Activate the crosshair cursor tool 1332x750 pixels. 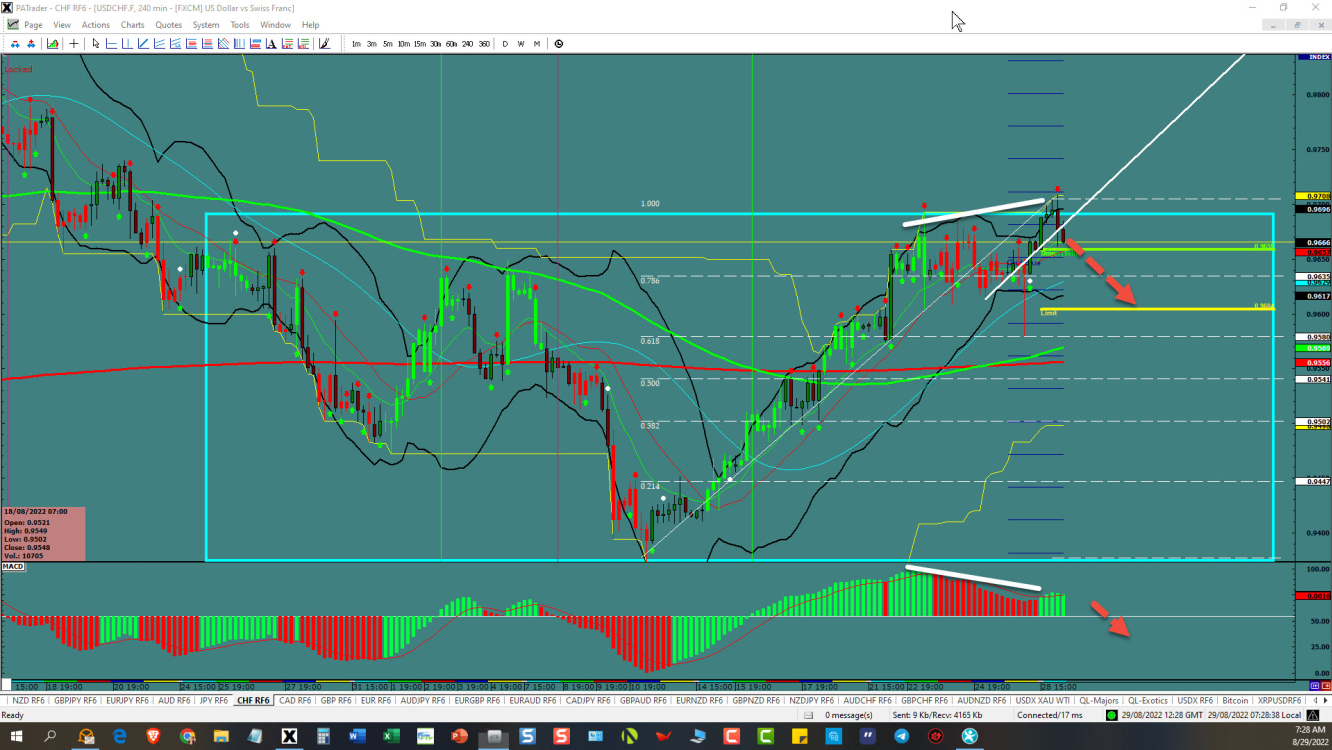click(x=74, y=43)
